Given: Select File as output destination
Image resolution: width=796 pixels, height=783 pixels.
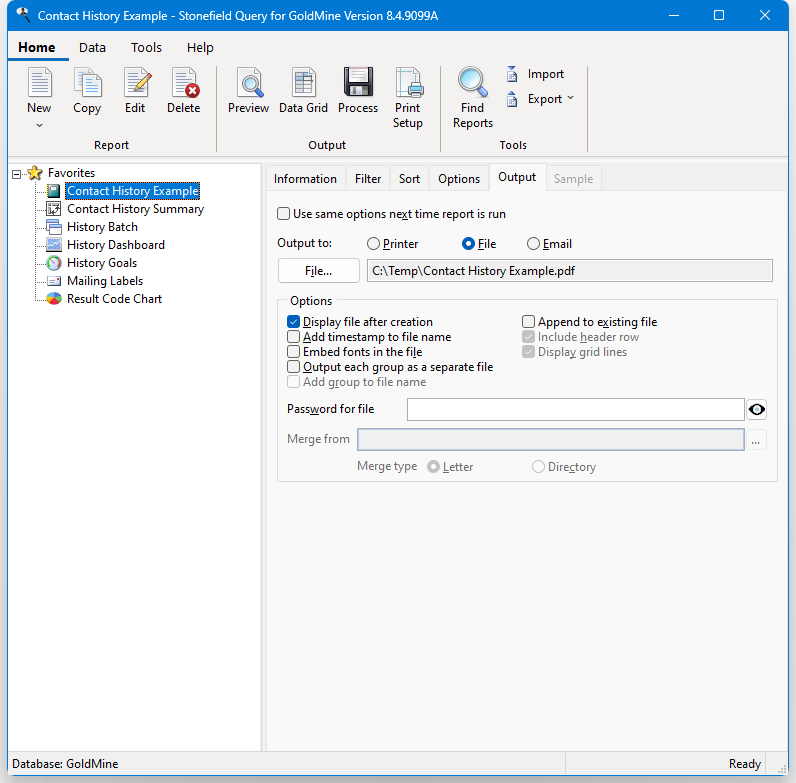Looking at the screenshot, I should 468,244.
